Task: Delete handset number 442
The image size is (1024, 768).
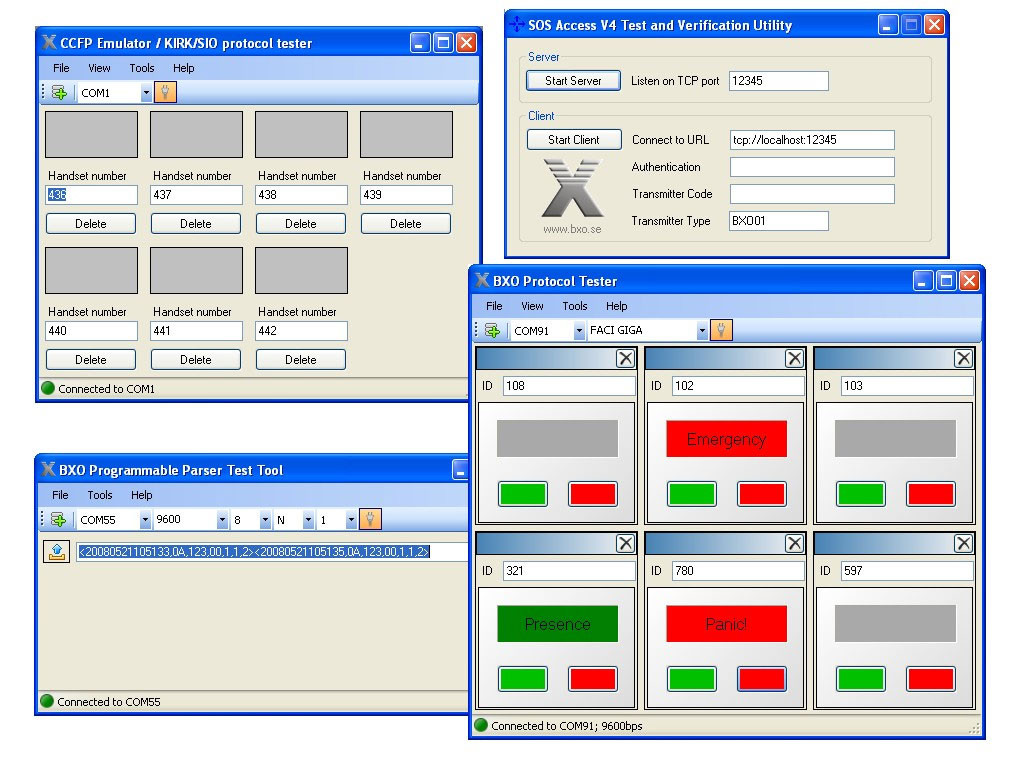Action: [x=300, y=359]
